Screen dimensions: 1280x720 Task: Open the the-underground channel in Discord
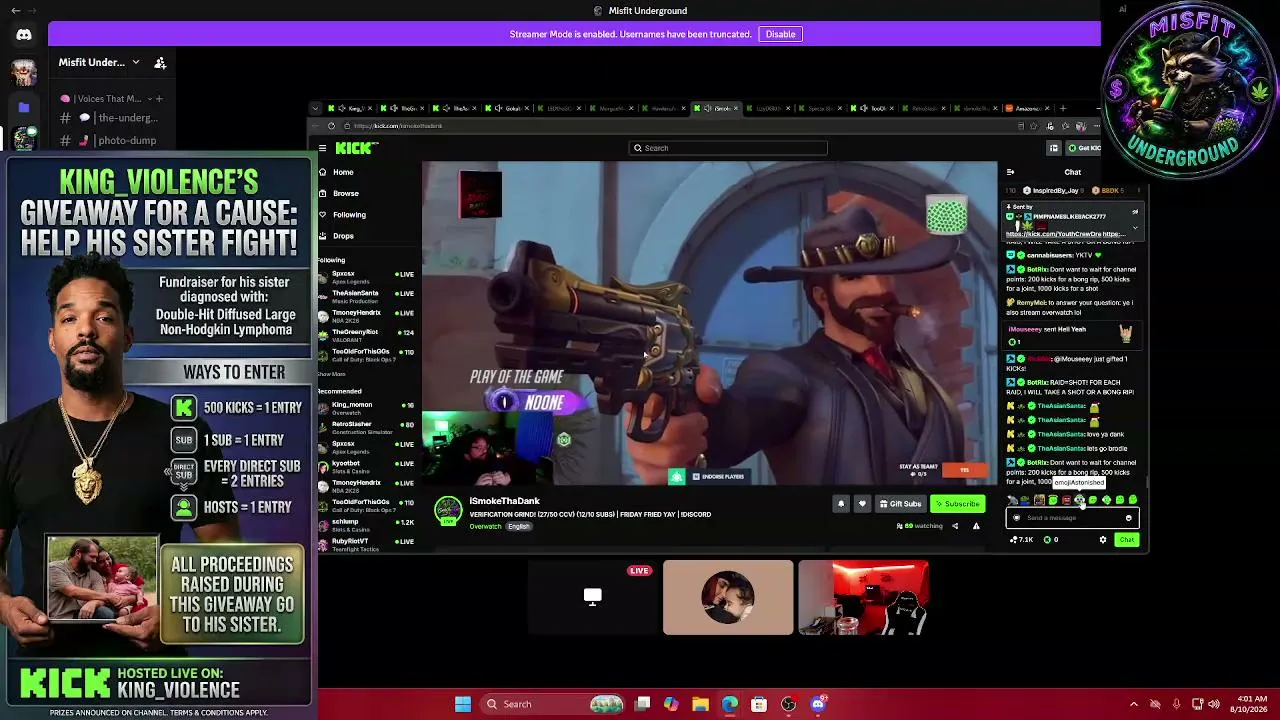coord(115,118)
